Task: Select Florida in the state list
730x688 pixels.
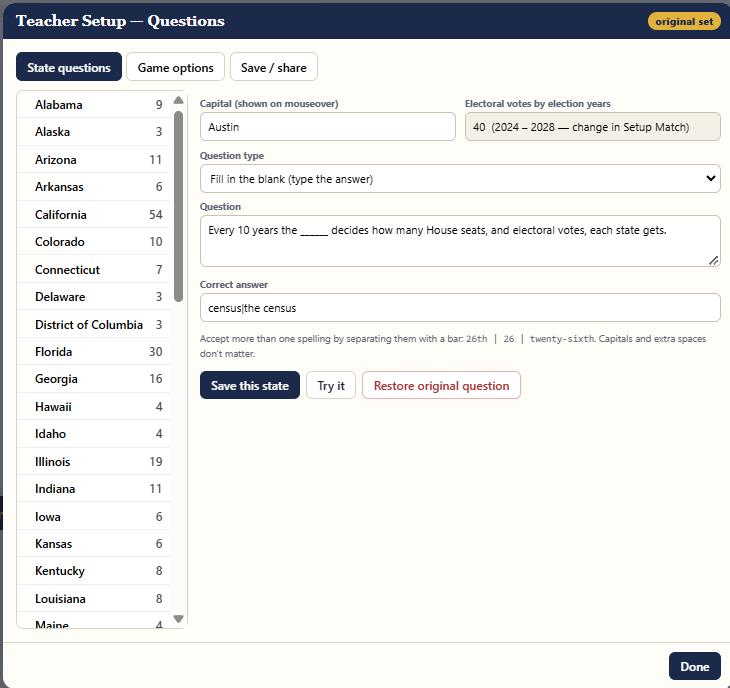Action: (94, 351)
